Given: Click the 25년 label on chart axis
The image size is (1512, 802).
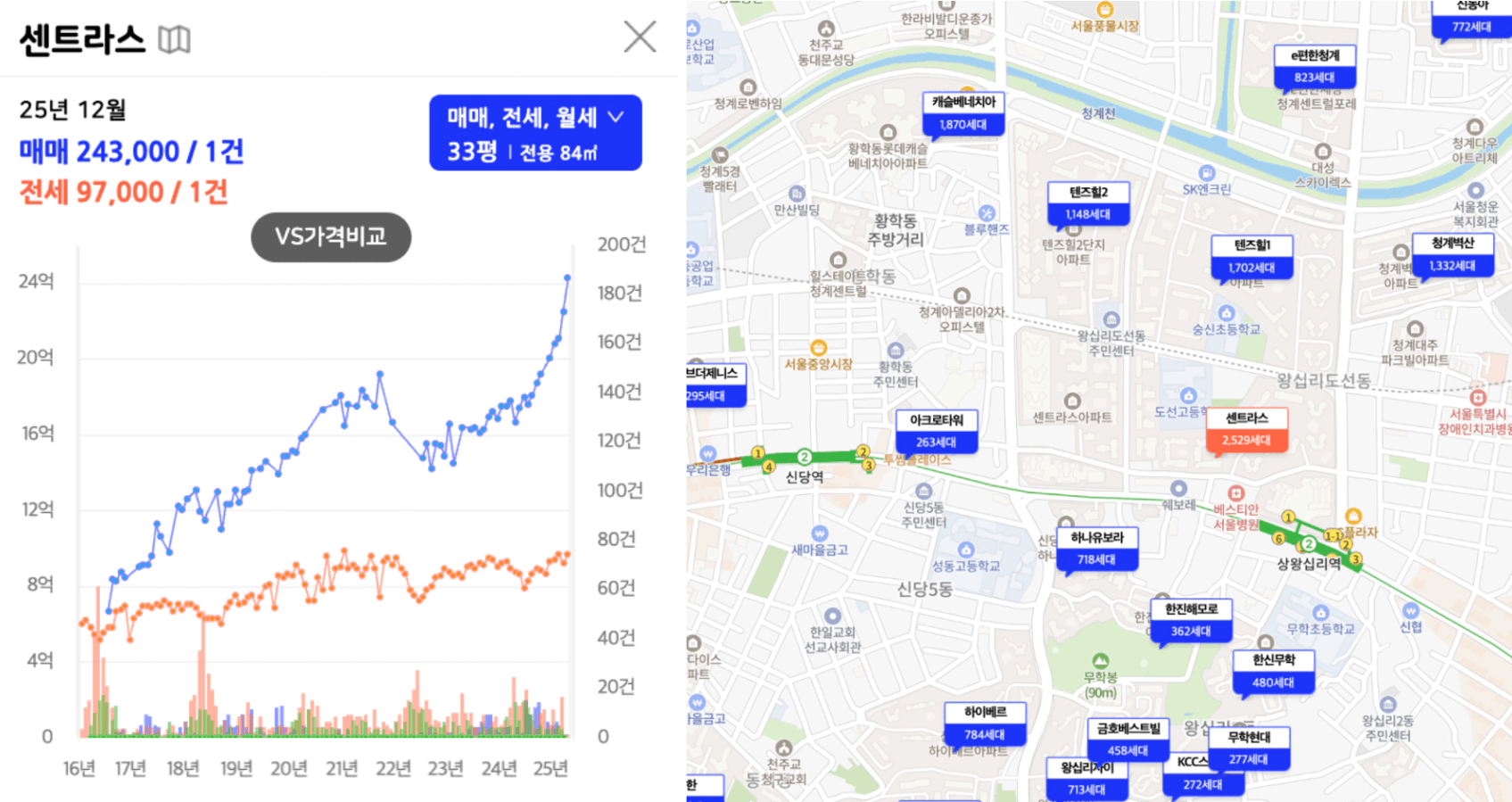Looking at the screenshot, I should point(550,768).
